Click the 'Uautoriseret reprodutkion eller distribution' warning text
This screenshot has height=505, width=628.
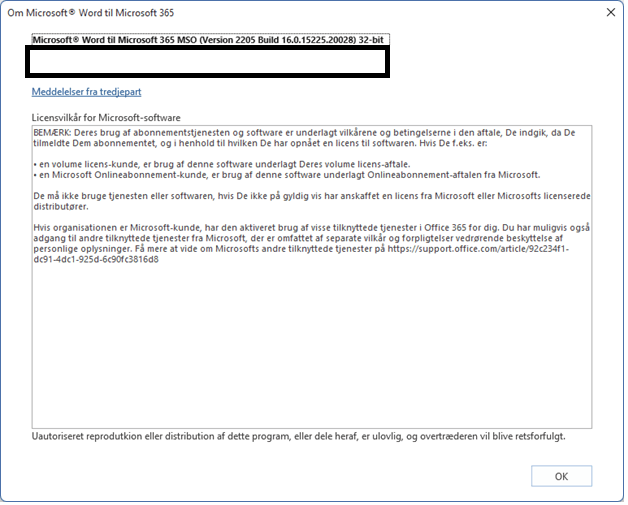pyautogui.click(x=298, y=436)
